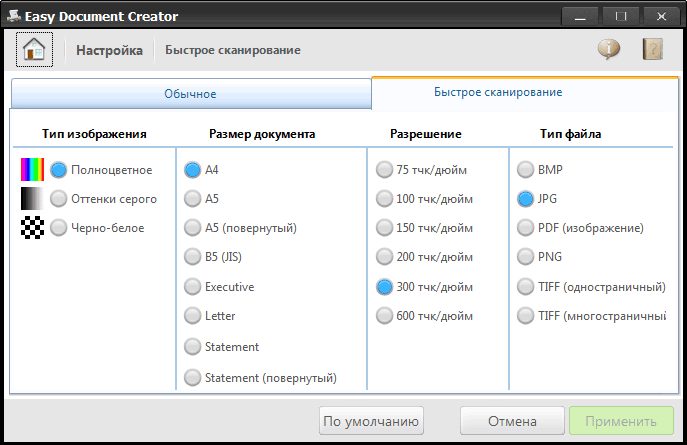Select the Оттенки серого radio button
This screenshot has width=687, height=445.
click(x=59, y=199)
